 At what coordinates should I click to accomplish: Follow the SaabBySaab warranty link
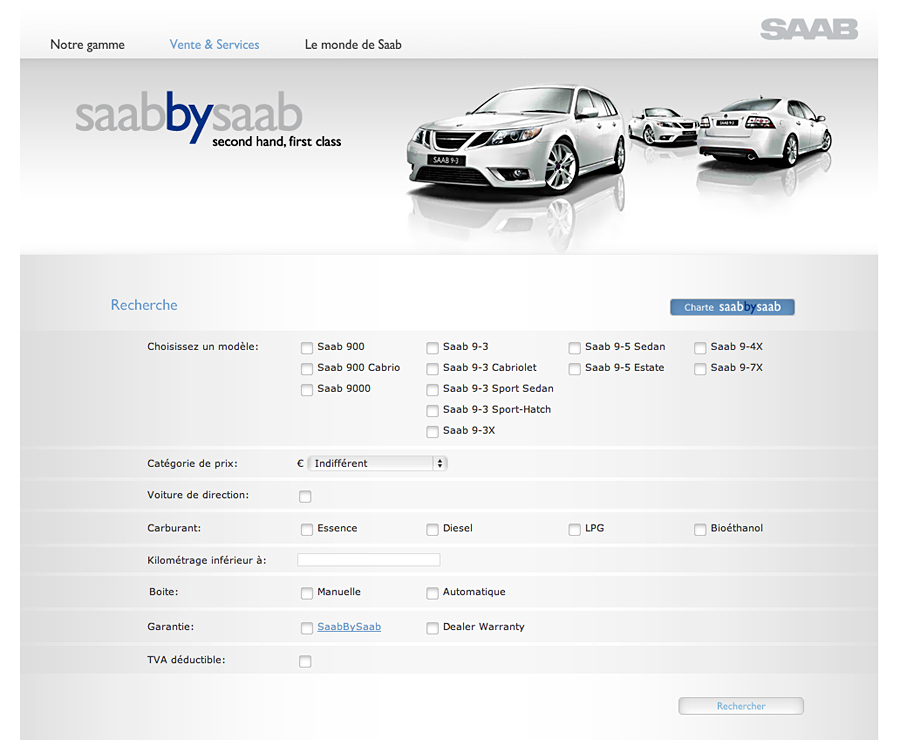click(349, 627)
